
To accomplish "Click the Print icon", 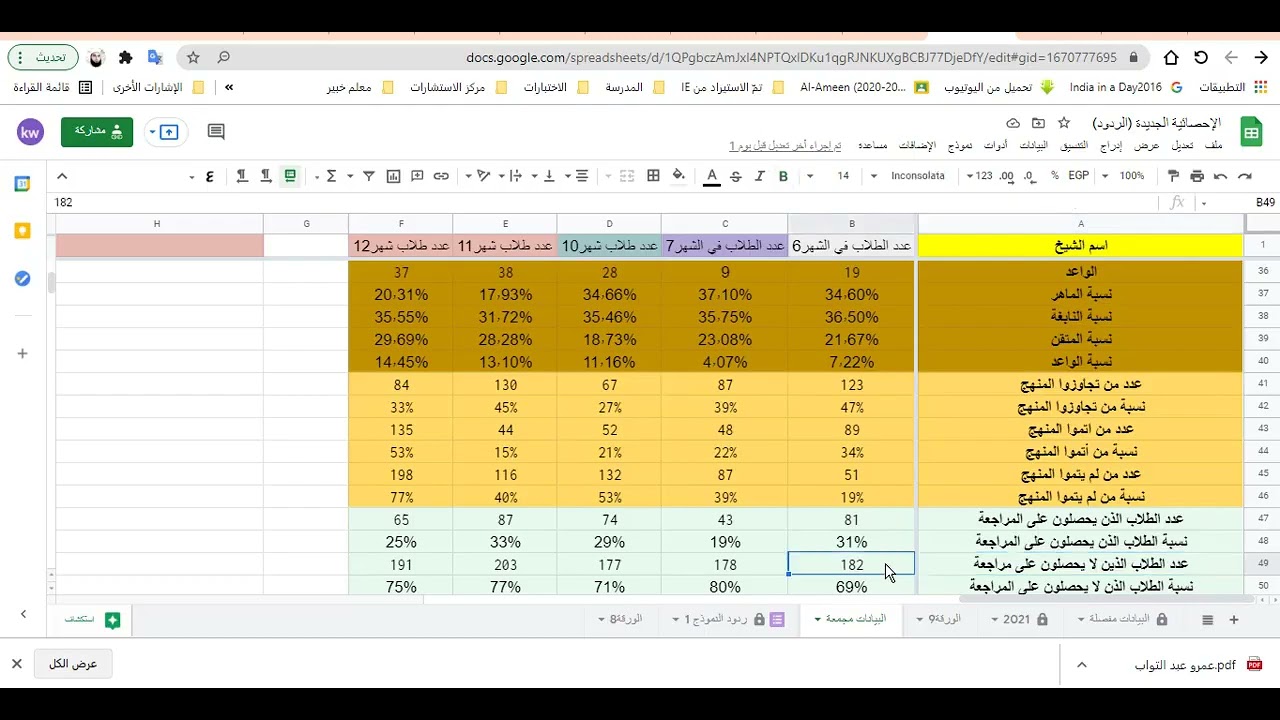I will [1197, 176].
